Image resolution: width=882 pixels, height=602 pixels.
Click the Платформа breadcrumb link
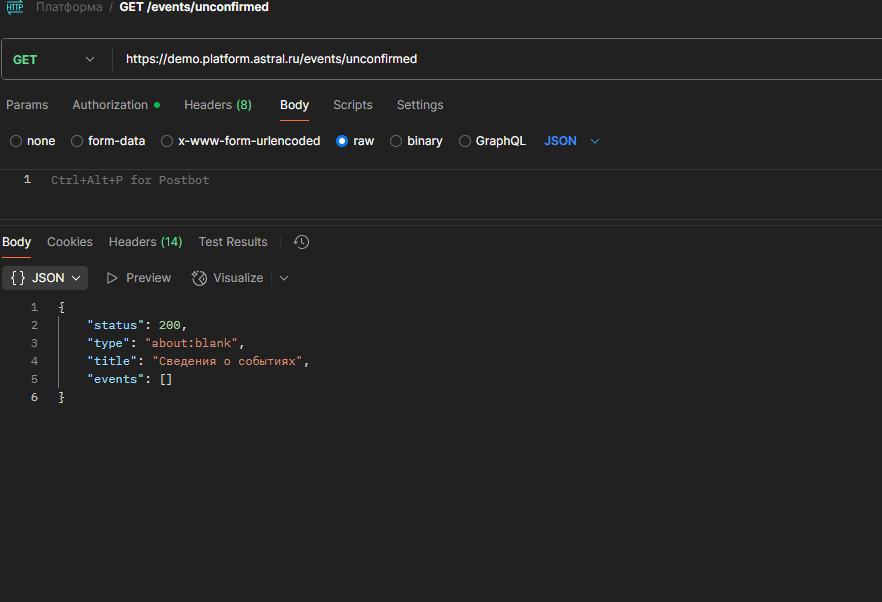click(x=69, y=7)
